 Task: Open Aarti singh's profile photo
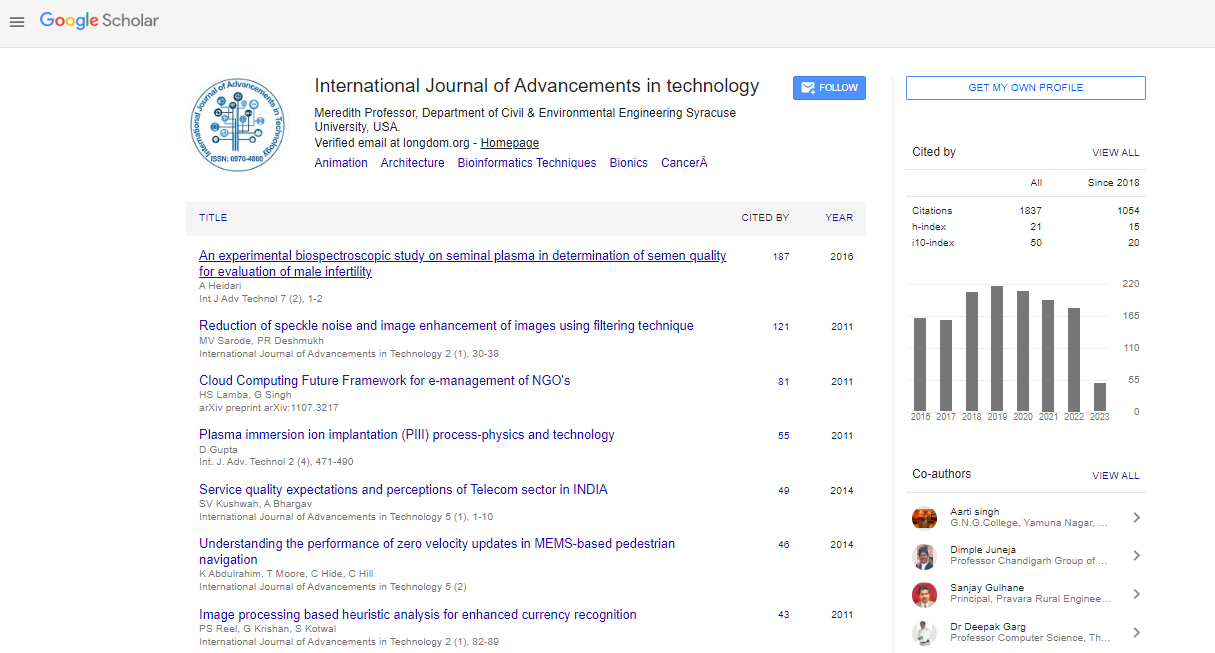pyautogui.click(x=924, y=518)
